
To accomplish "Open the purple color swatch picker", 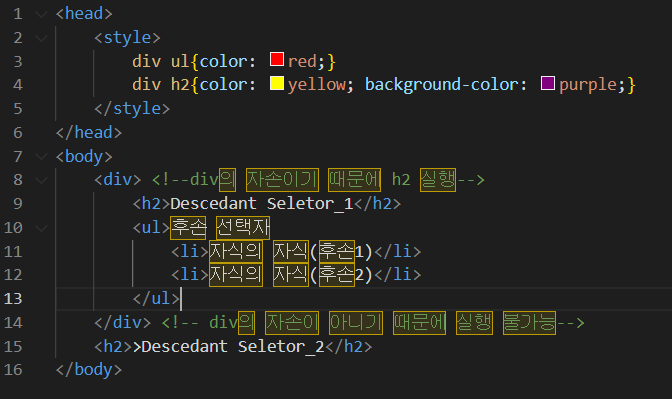I will [548, 83].
